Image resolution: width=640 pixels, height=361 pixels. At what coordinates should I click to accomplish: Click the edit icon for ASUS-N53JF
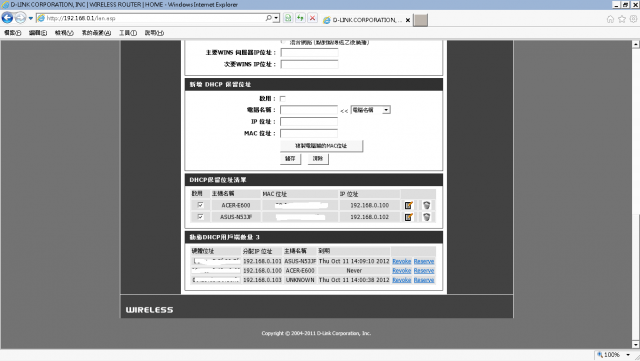(x=409, y=217)
